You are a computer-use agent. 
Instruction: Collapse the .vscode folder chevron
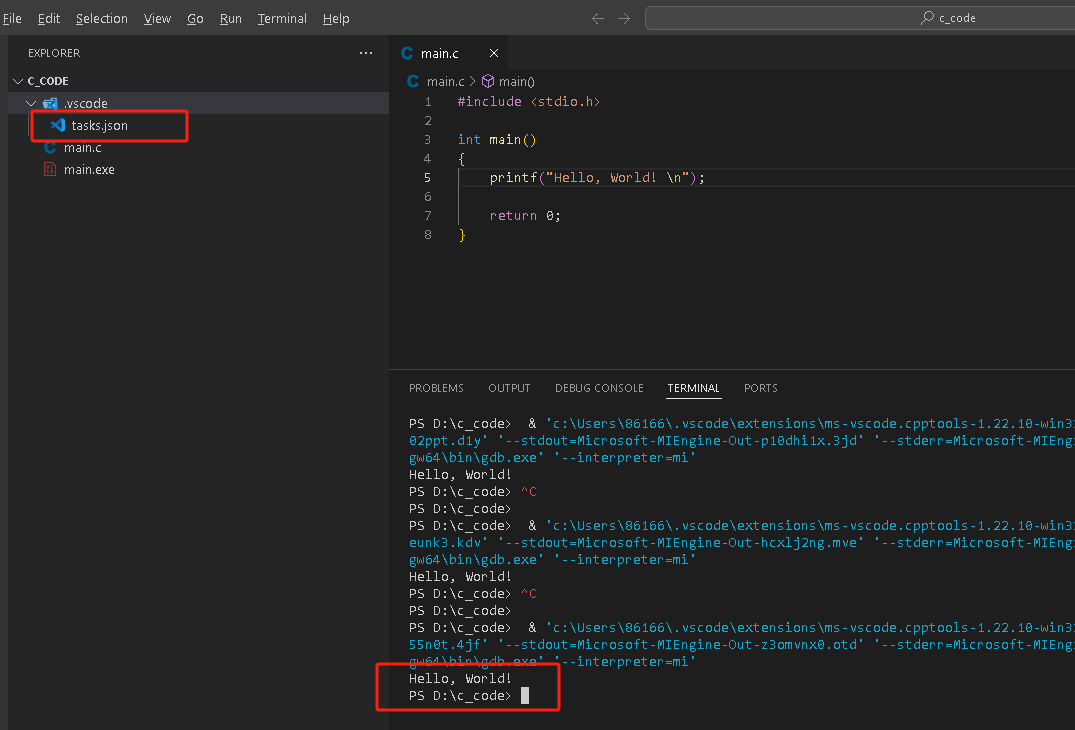31,104
